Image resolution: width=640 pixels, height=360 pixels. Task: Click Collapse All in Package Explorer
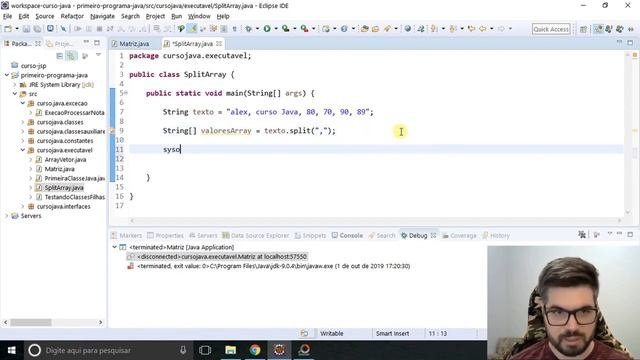60,56
